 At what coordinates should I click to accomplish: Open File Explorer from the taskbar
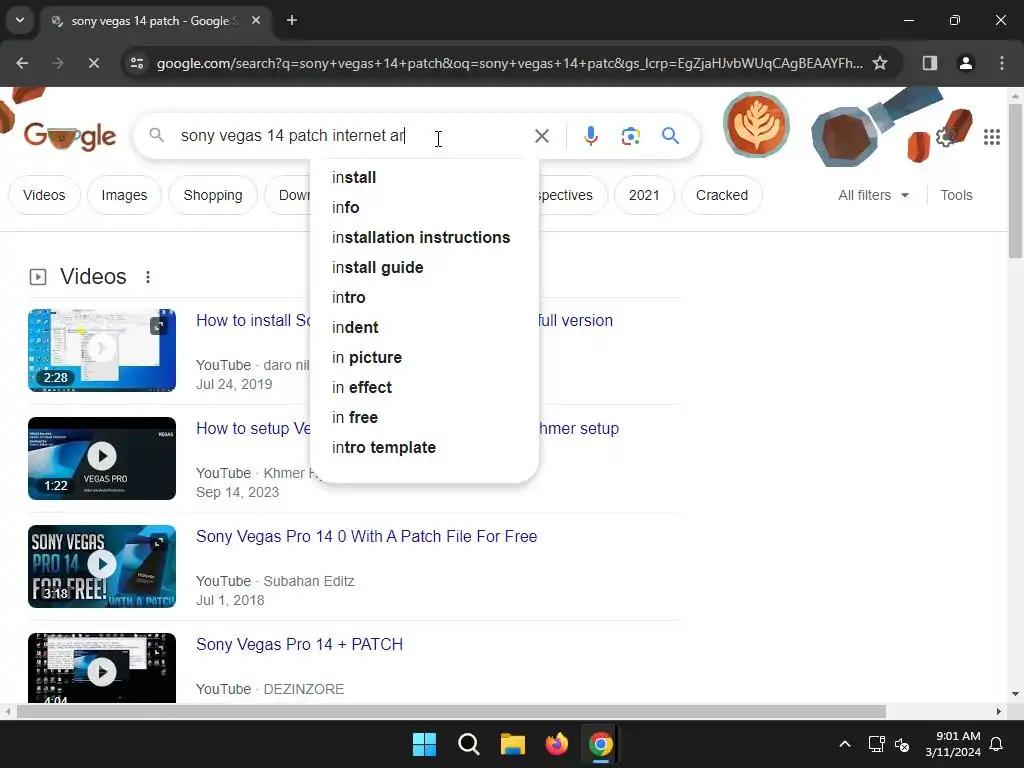pos(513,744)
